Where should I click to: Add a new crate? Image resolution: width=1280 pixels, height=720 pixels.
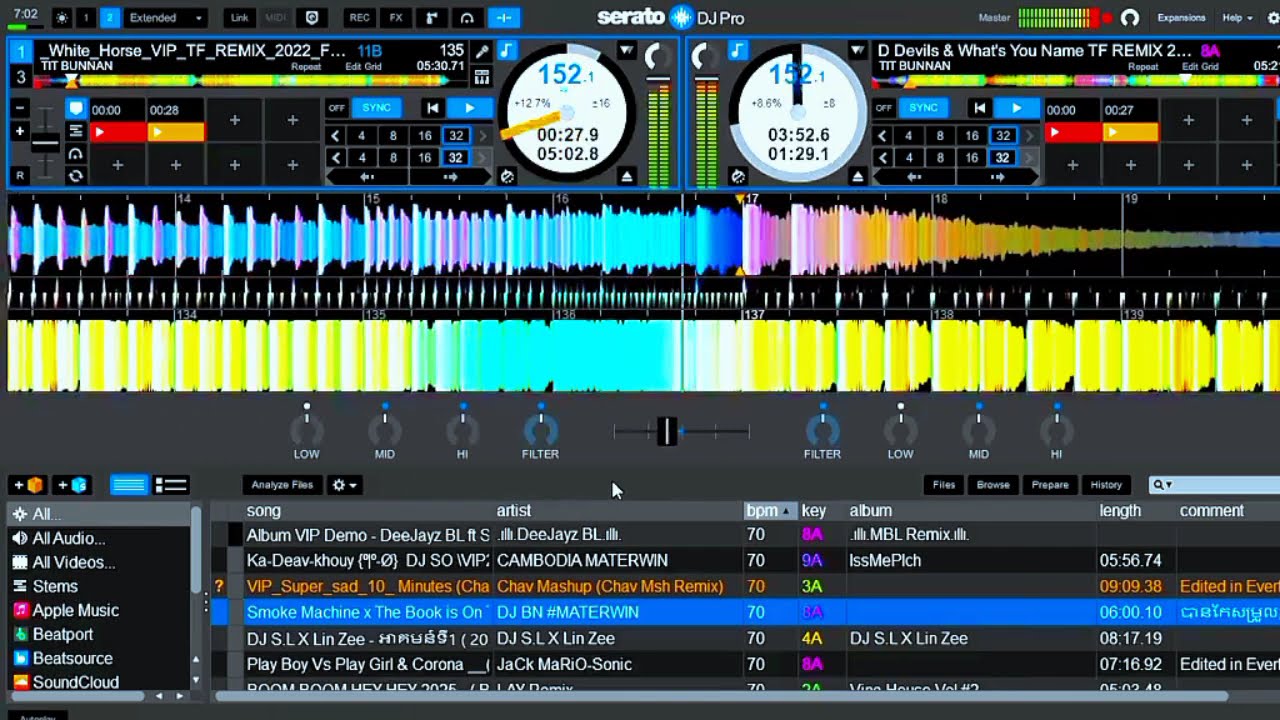[28, 485]
